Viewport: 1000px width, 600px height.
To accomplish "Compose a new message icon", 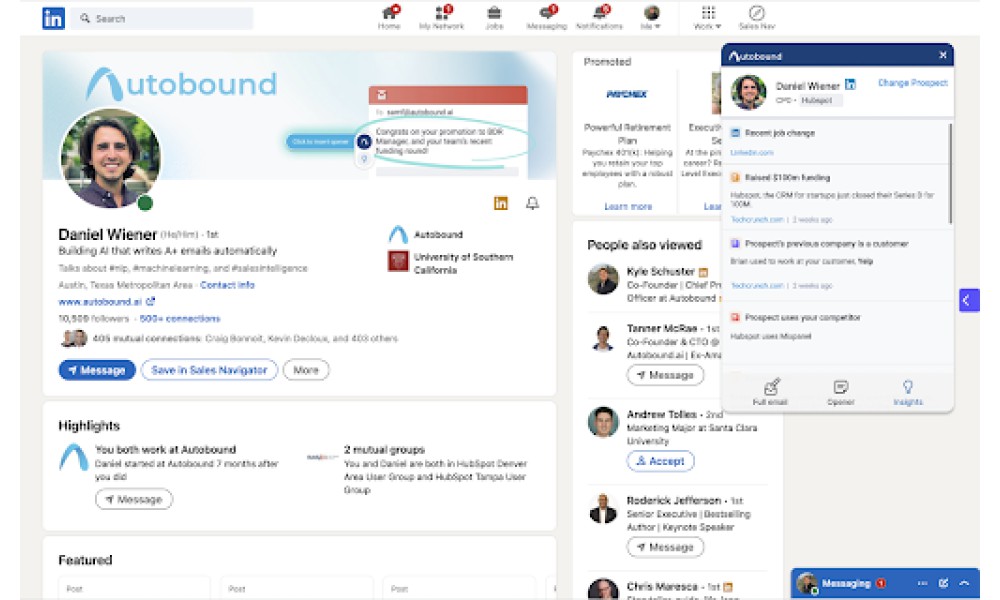I will pos(943,583).
